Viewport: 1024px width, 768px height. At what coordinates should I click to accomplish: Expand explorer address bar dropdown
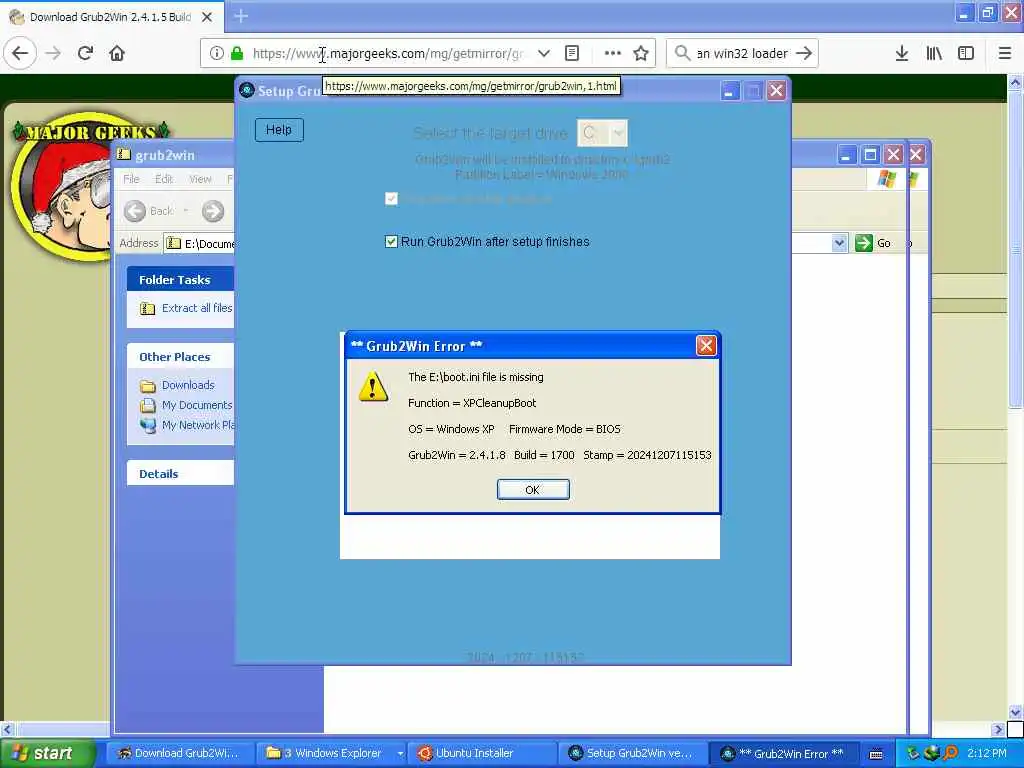coord(839,243)
